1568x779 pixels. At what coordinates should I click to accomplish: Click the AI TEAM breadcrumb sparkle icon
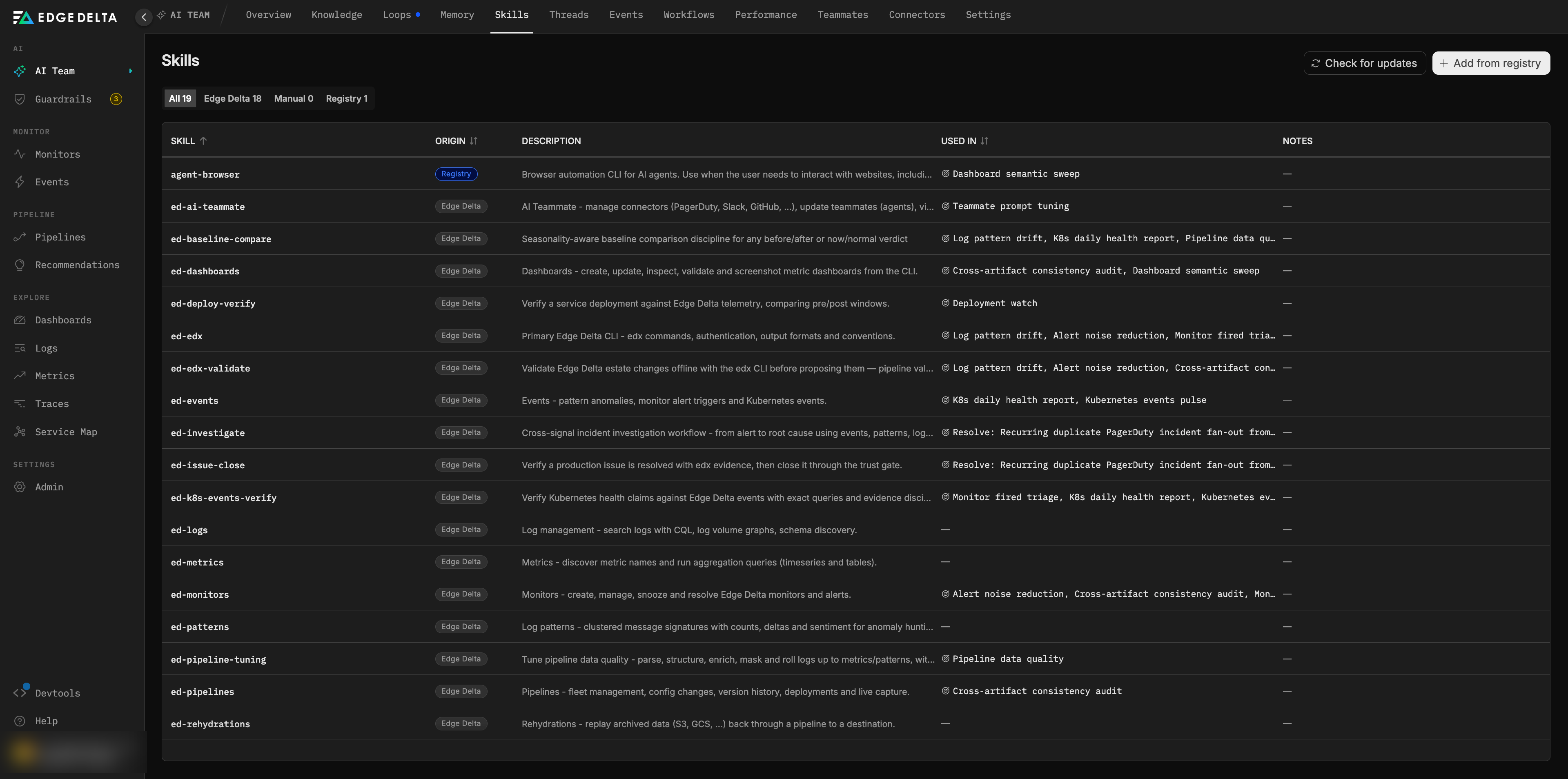pos(161,15)
